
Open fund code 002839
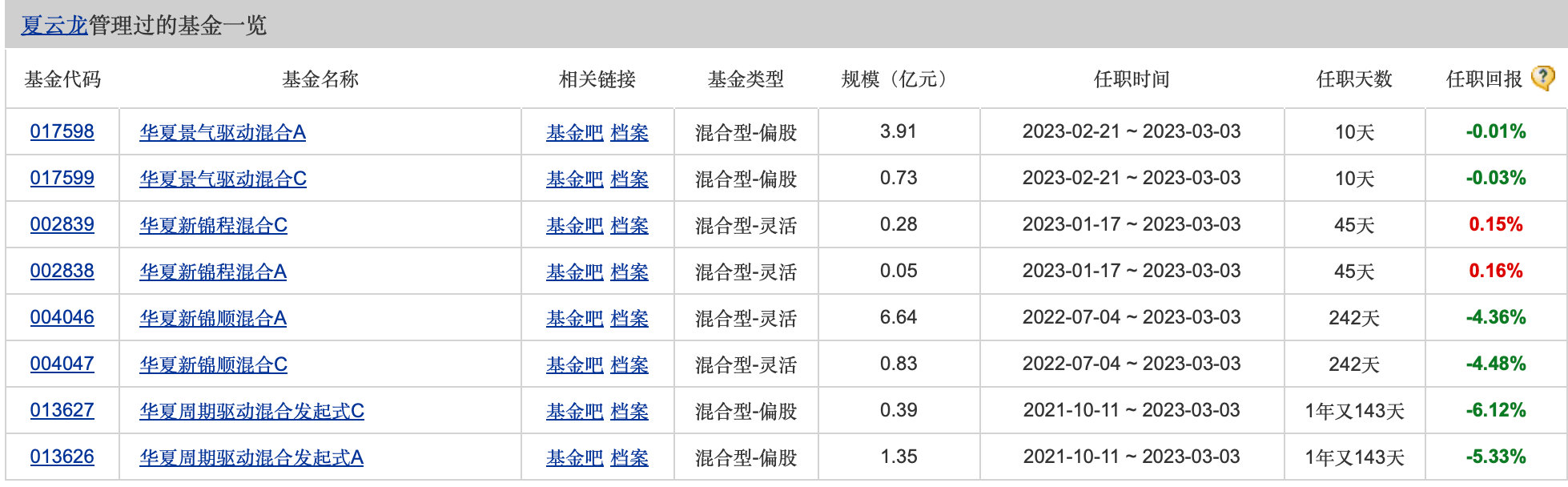[62, 225]
